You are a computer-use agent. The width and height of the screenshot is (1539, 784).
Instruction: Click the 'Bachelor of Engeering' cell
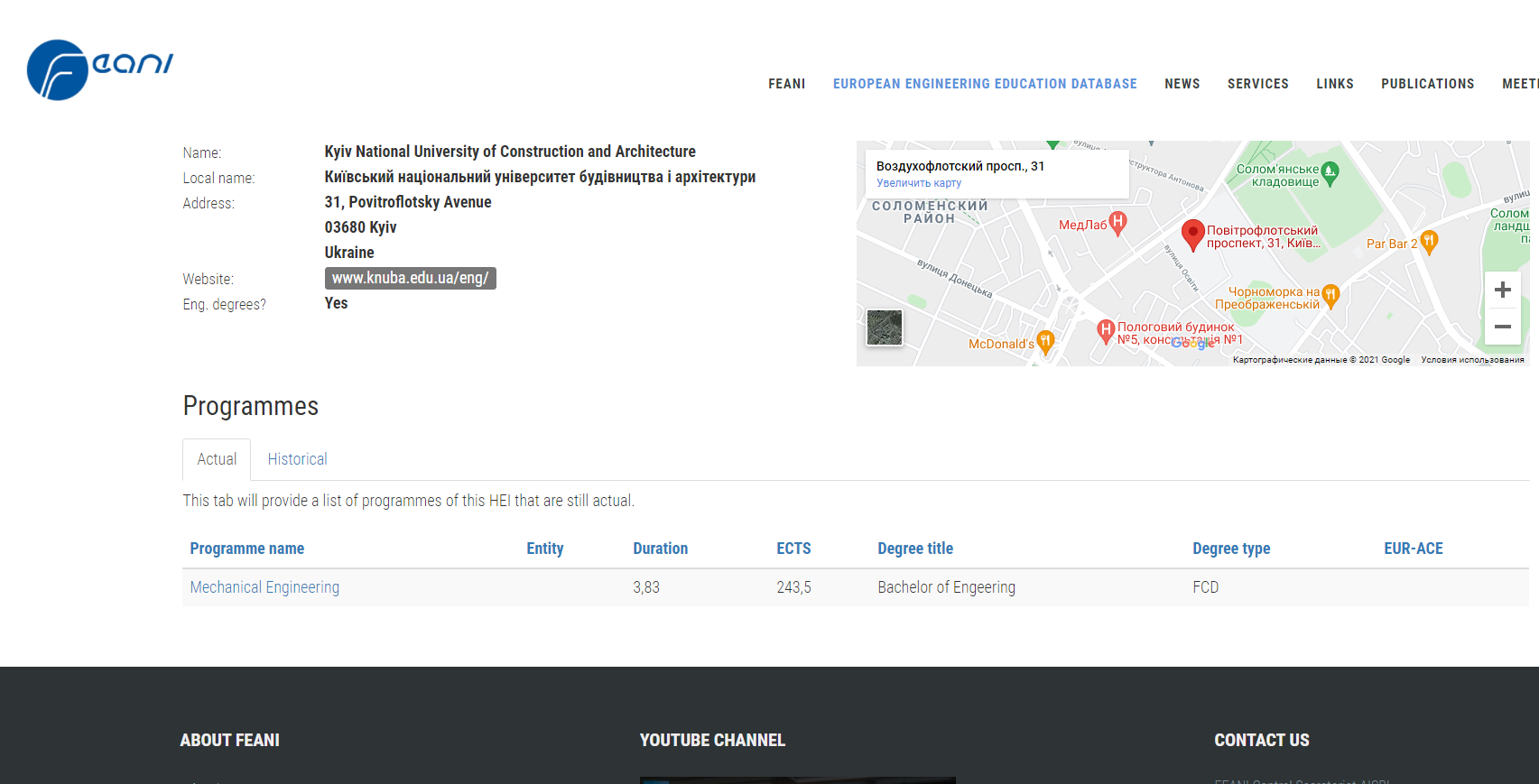pos(947,587)
